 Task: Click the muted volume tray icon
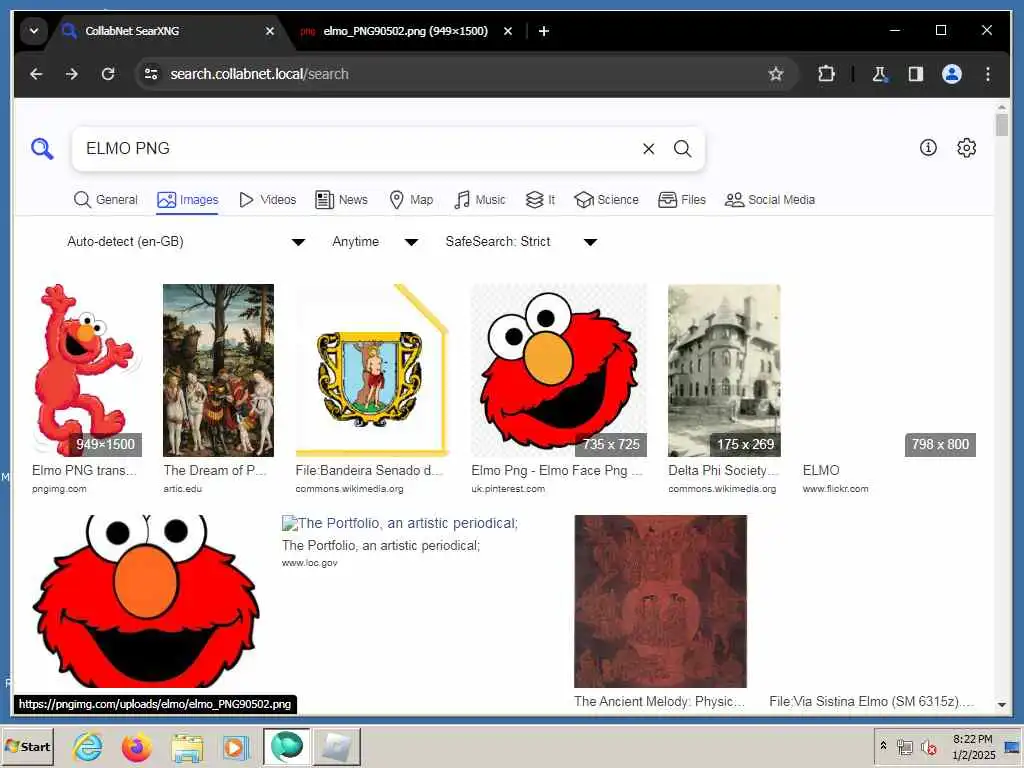[x=928, y=746]
